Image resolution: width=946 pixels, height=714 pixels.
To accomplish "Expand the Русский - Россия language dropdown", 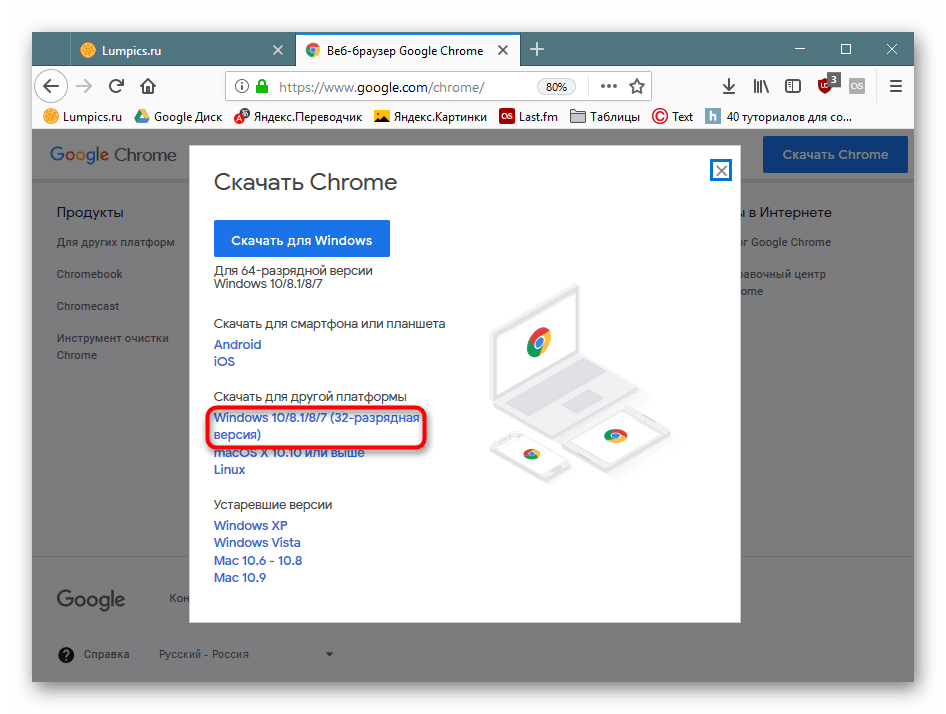I will 246,654.
